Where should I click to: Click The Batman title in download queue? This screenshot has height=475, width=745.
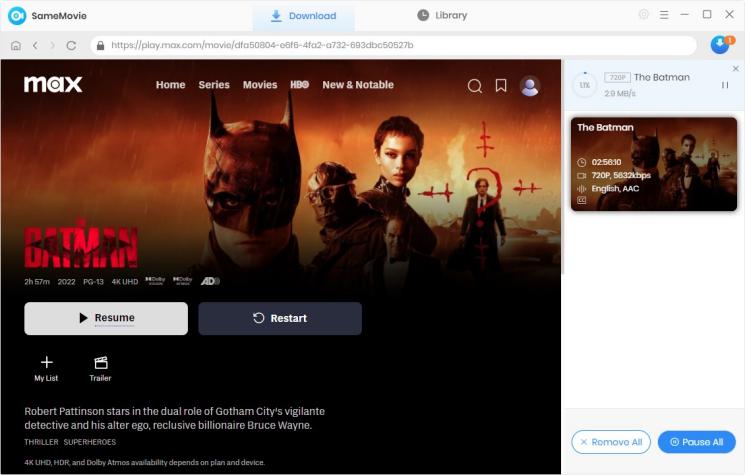[661, 77]
